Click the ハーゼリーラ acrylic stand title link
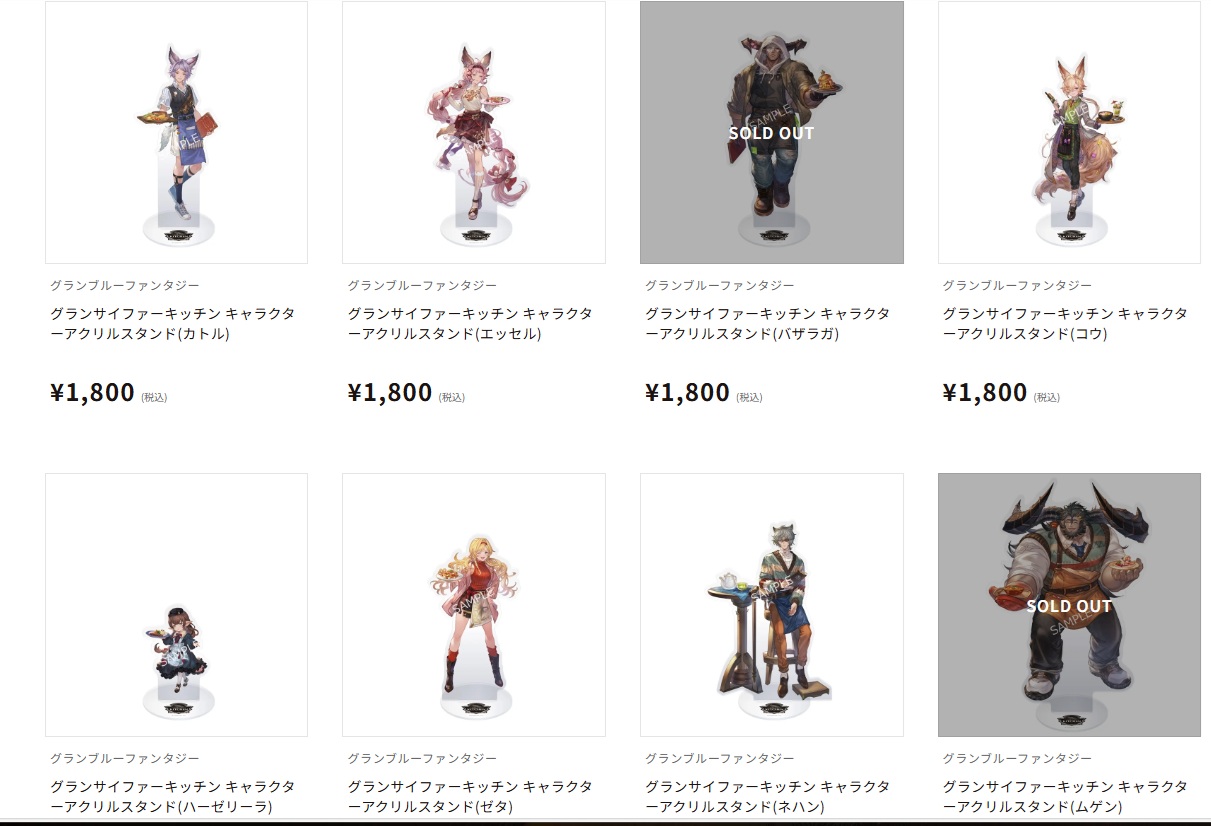This screenshot has width=1211, height=826. click(173, 797)
